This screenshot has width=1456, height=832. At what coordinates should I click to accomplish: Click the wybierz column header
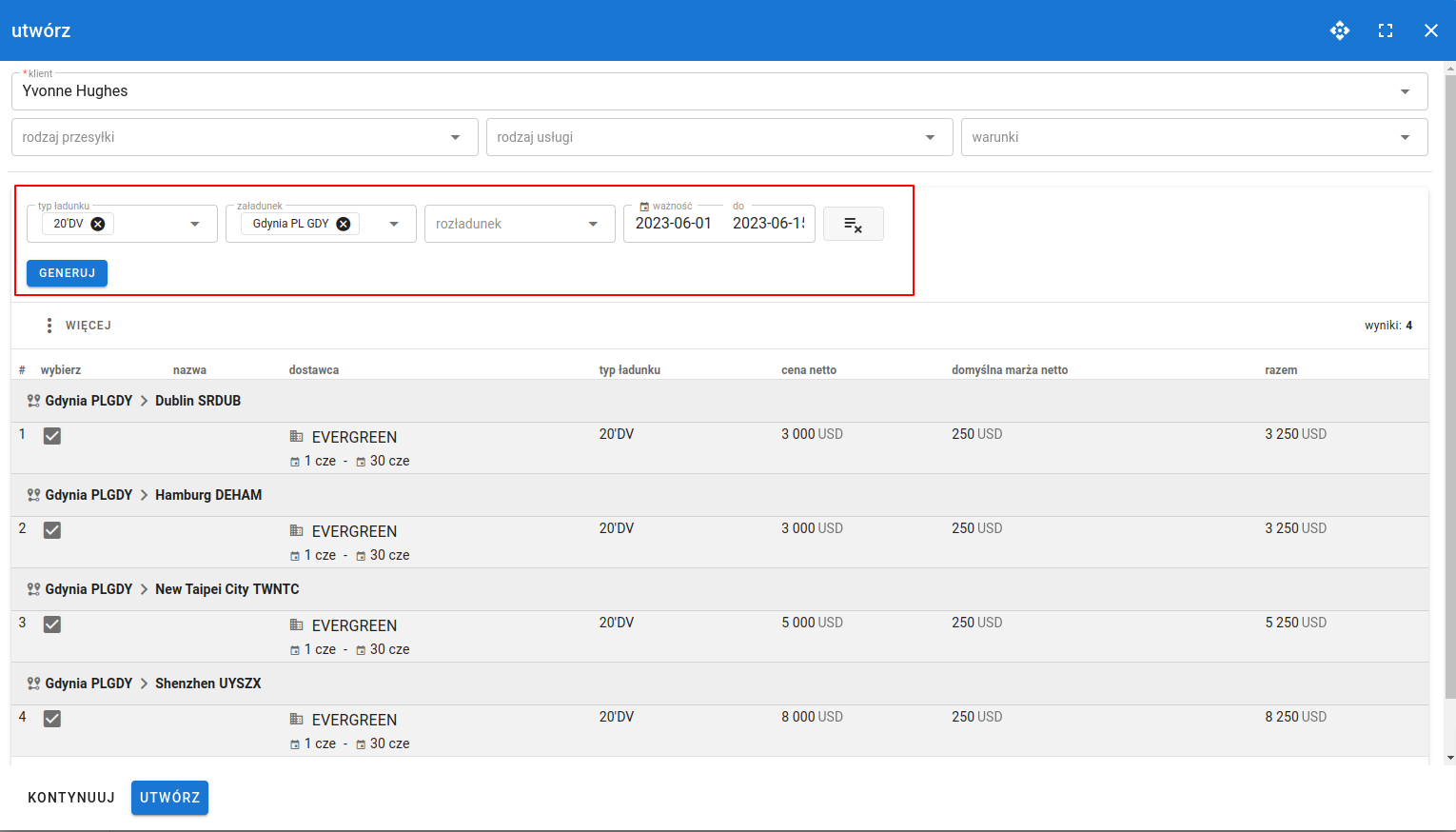pyautogui.click(x=61, y=370)
